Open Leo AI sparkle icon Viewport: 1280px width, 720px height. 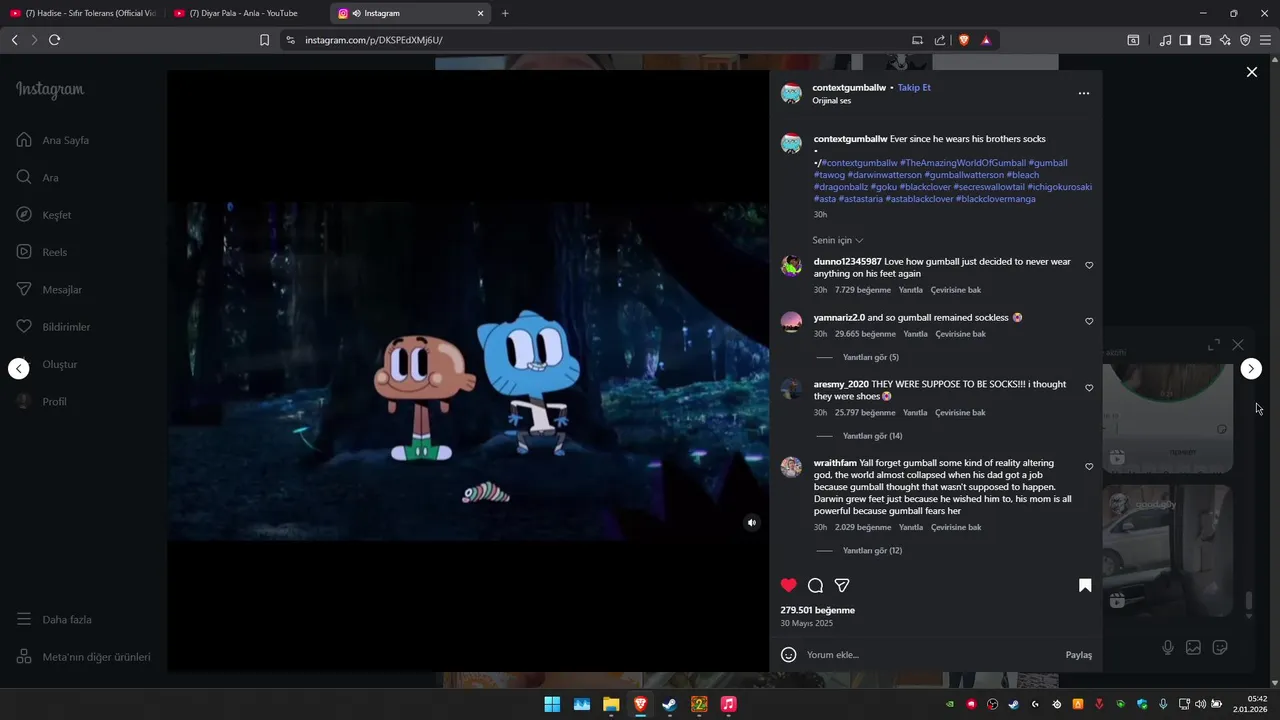(x=1225, y=40)
